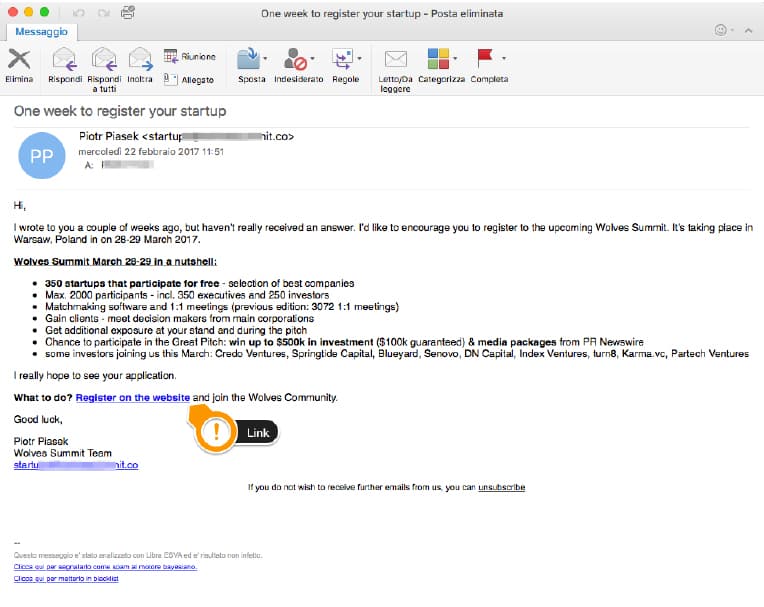This screenshot has width=764, height=607.
Task: Expand the Sposta dropdown arrow
Action: point(265,58)
